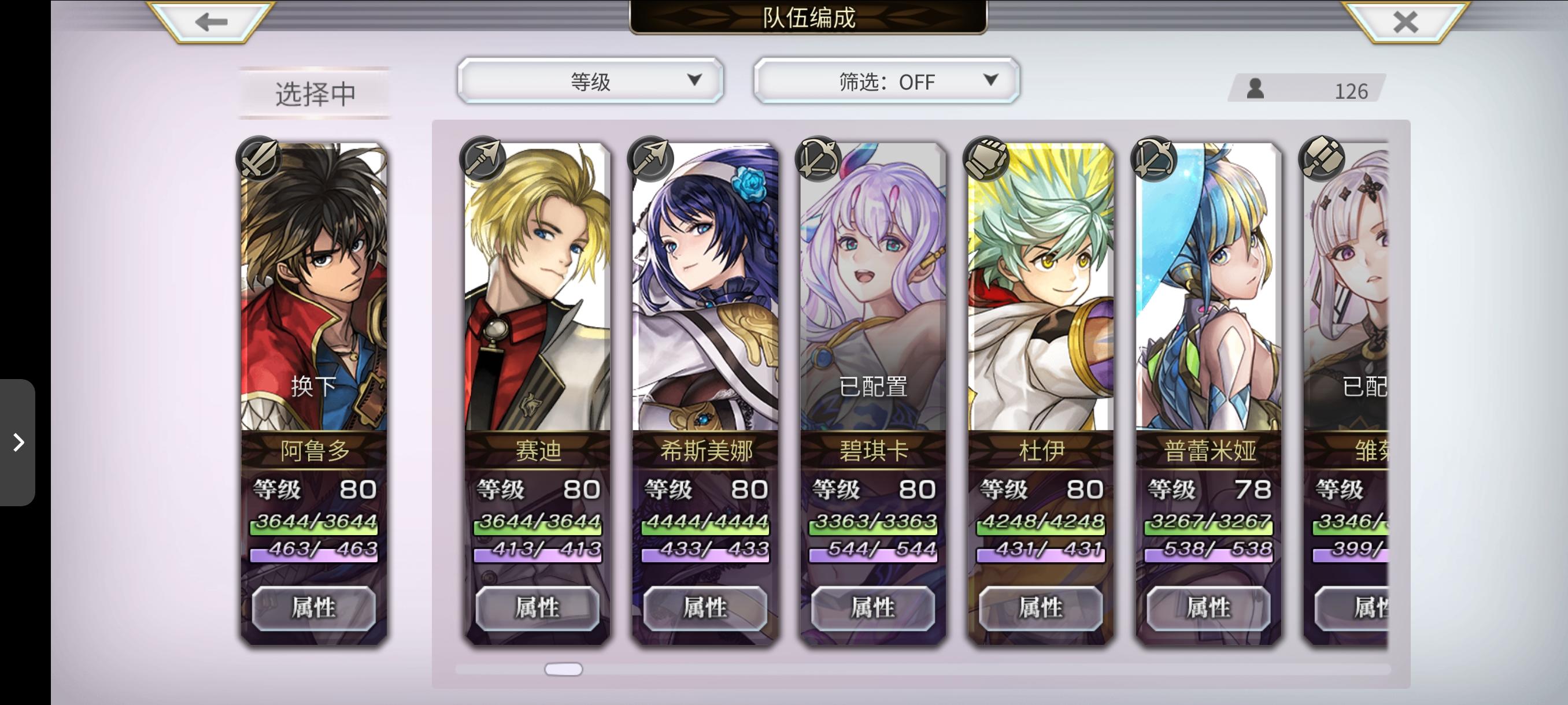Close the 队伍编成 screen with X
The height and width of the screenshot is (705, 1568).
[x=1405, y=22]
